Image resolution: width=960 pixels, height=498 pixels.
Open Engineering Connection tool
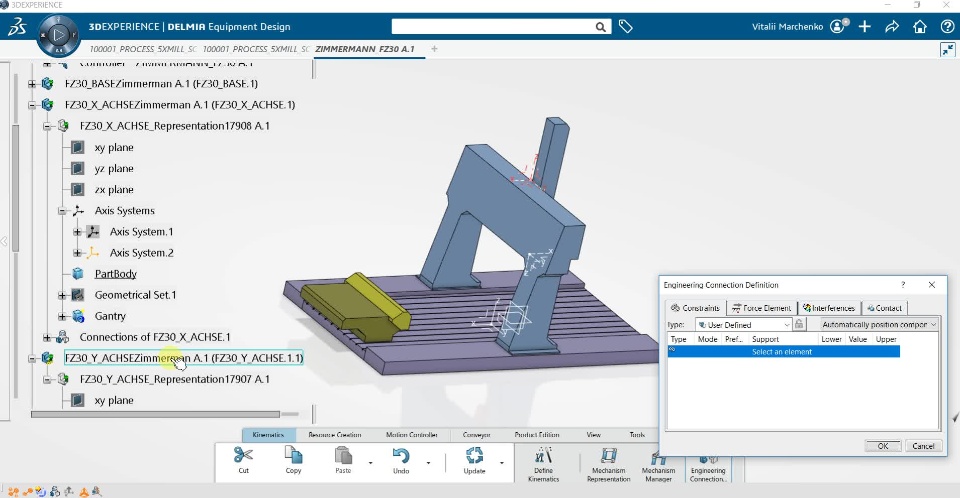(708, 470)
